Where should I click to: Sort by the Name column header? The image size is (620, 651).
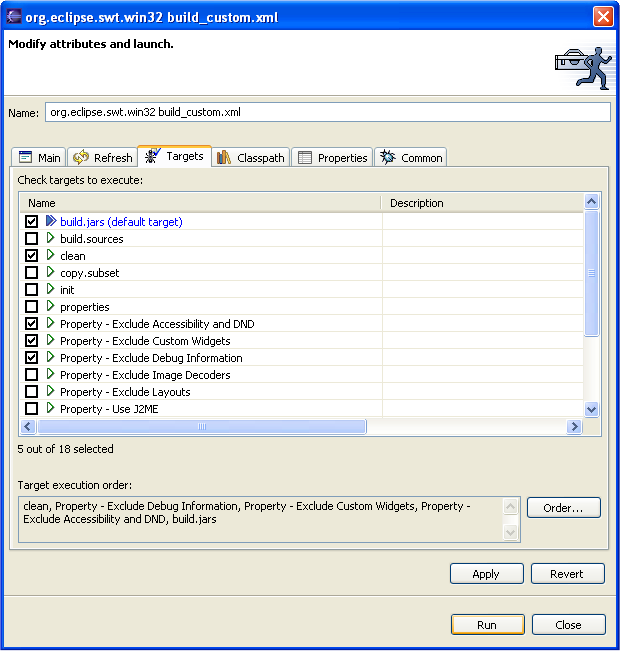coord(200,203)
